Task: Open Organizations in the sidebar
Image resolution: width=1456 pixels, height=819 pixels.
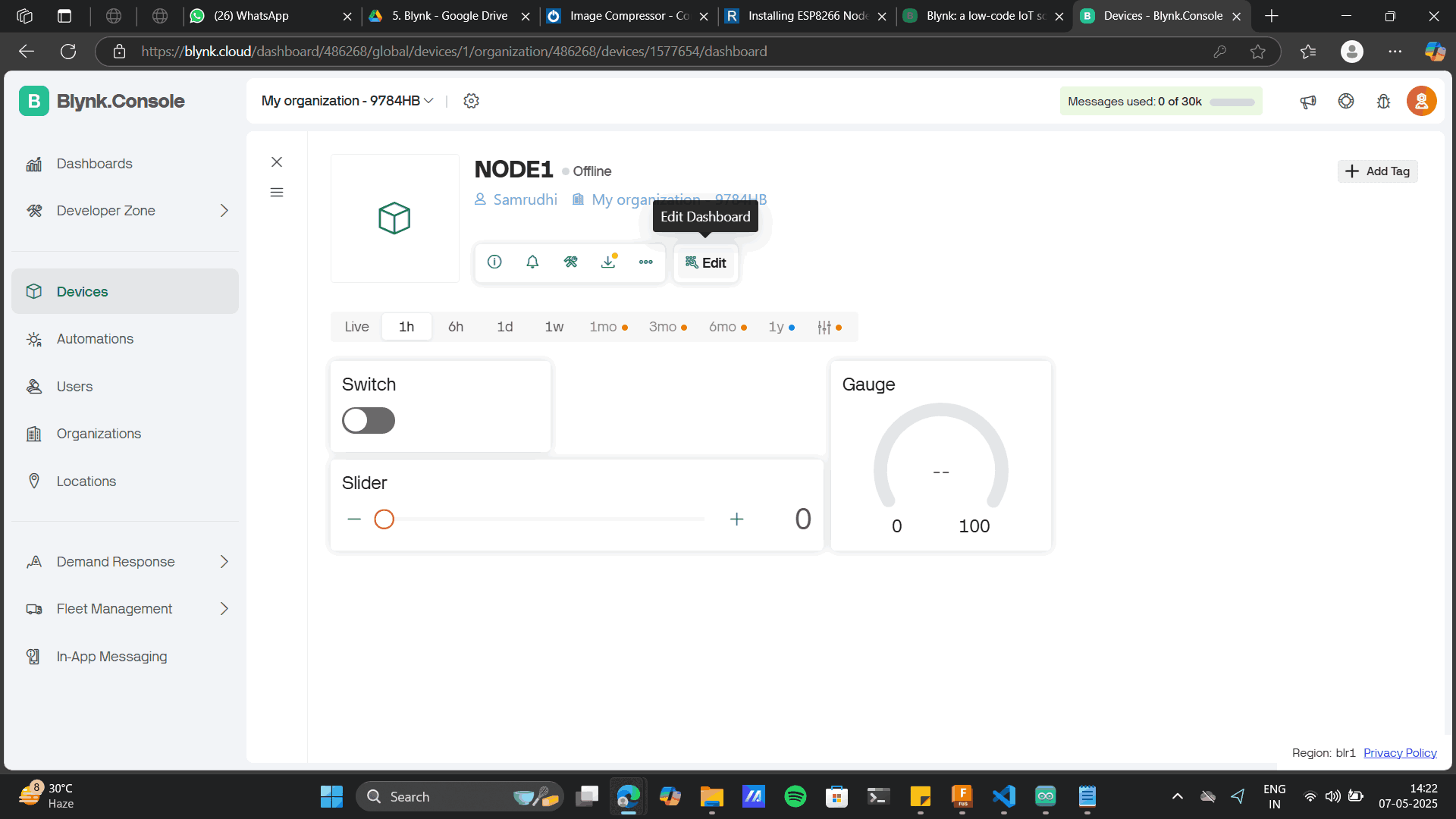Action: [x=125, y=434]
